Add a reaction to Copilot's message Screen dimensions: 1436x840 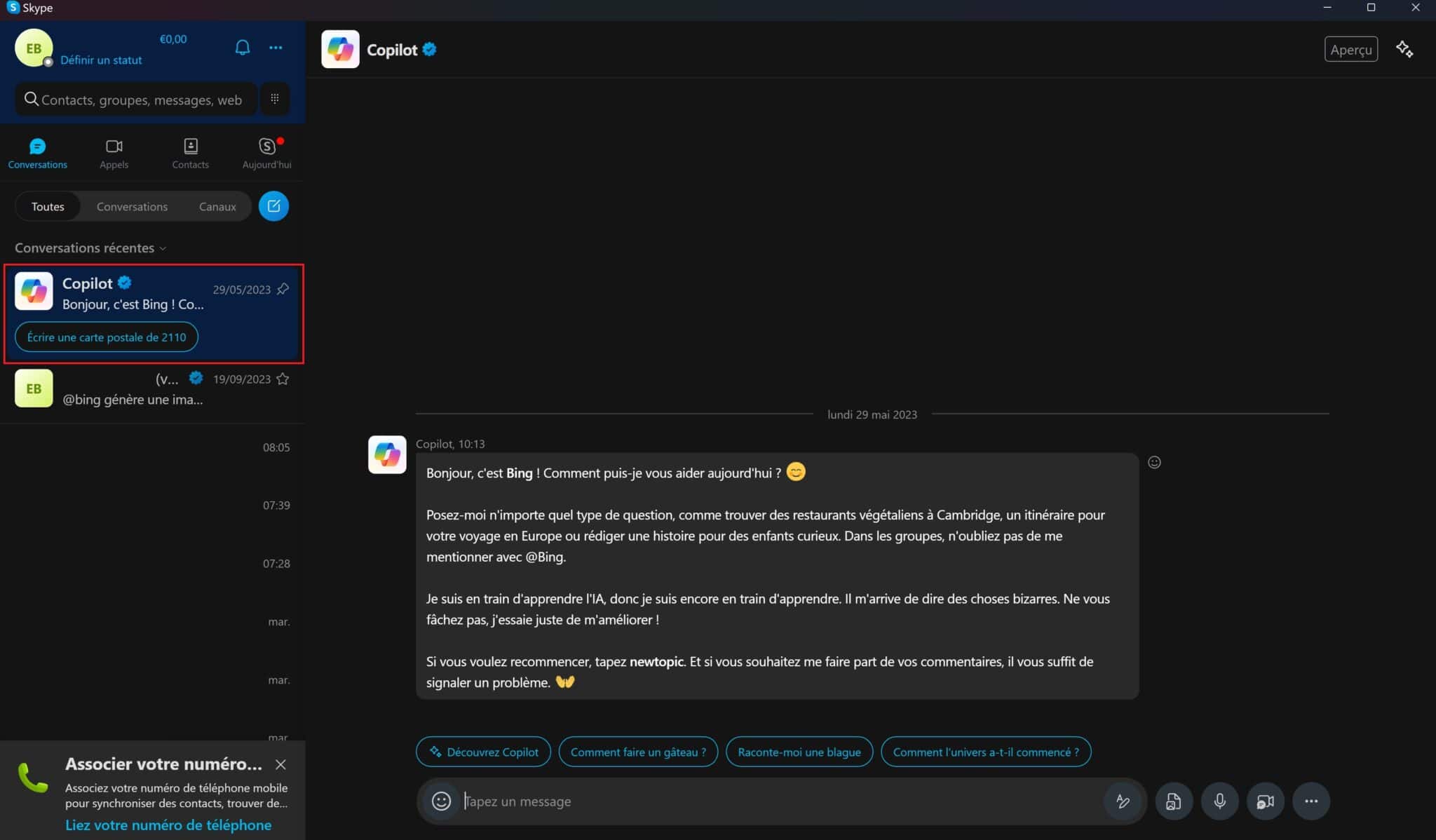click(x=1154, y=462)
